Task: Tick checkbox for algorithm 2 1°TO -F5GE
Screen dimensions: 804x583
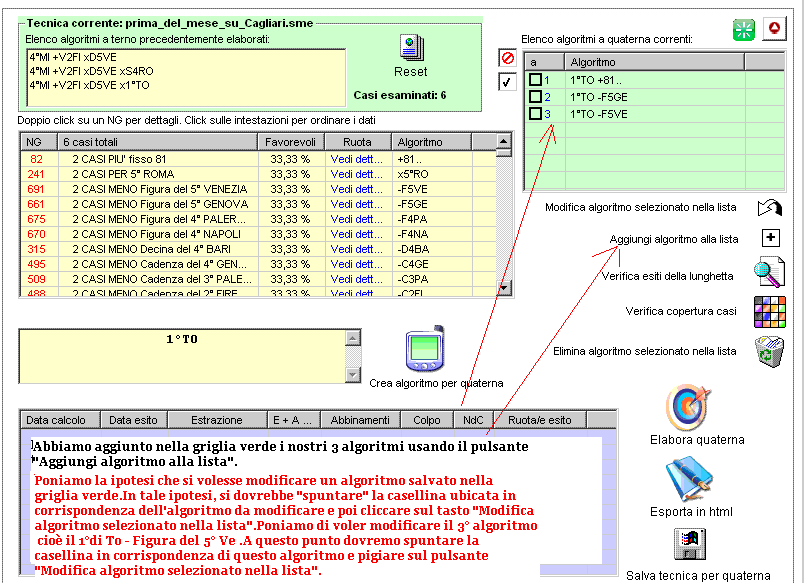Action: (x=535, y=96)
